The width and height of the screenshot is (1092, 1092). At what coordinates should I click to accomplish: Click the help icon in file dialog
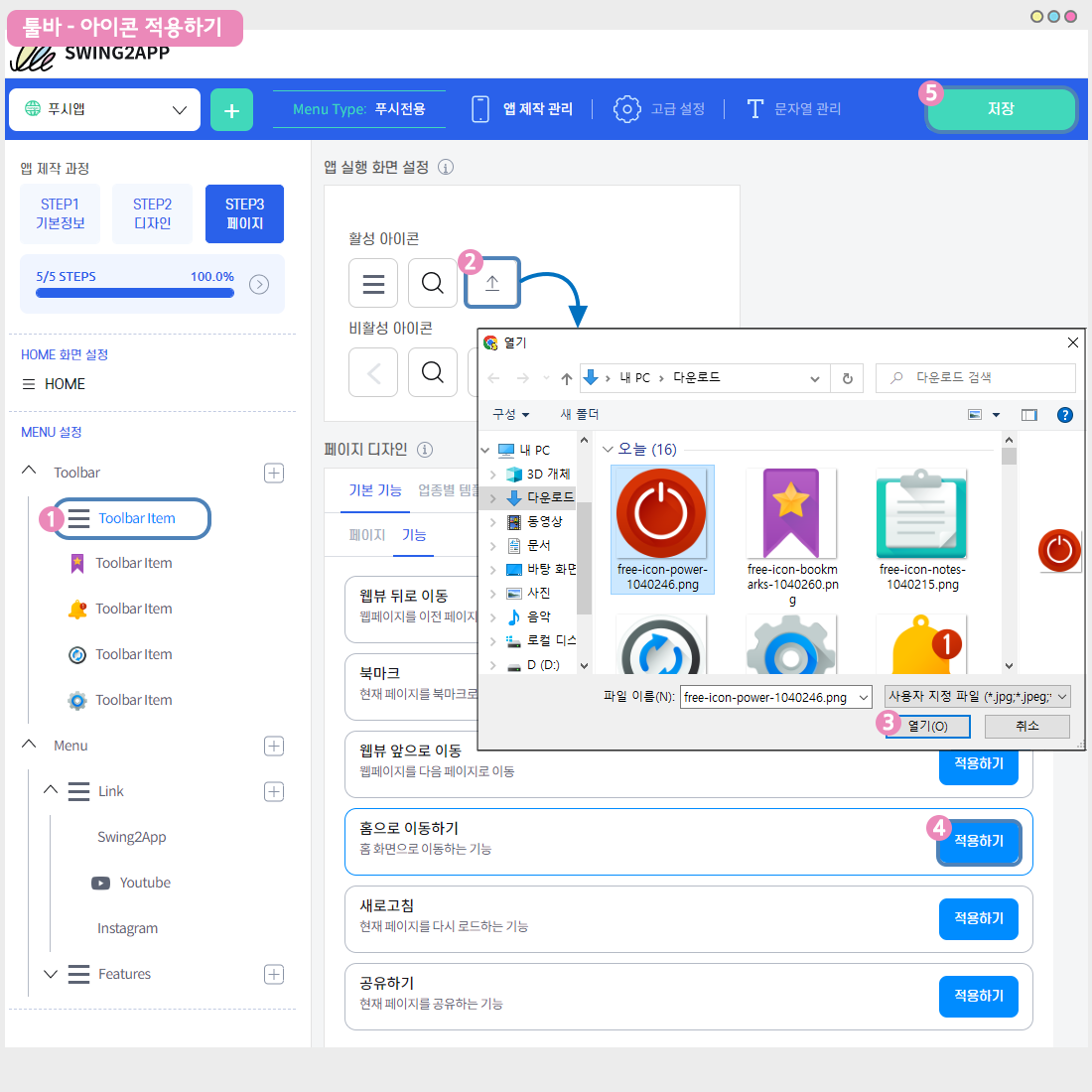1064,415
